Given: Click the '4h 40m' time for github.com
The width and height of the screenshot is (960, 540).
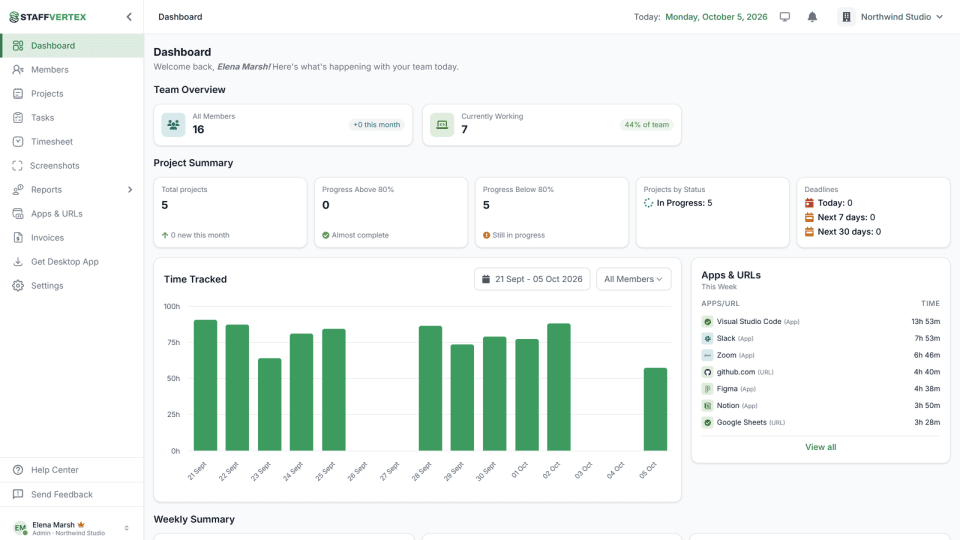Looking at the screenshot, I should pyautogui.click(x=927, y=372).
